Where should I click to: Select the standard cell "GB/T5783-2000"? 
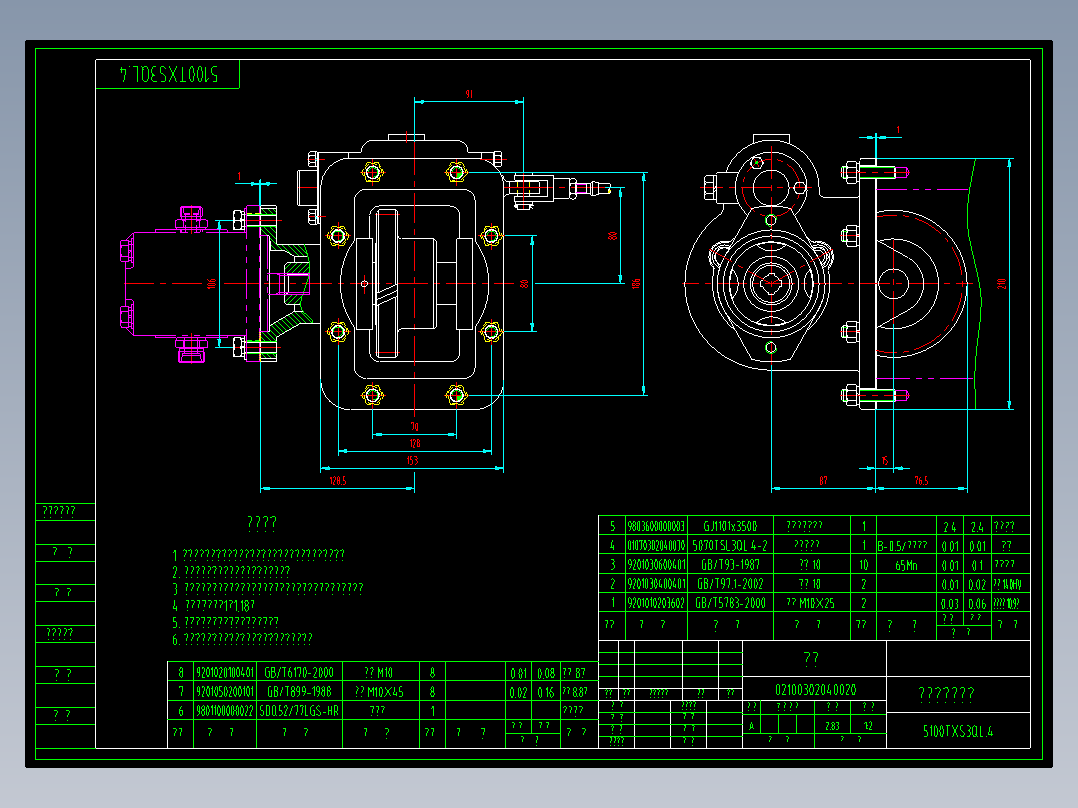(730, 603)
